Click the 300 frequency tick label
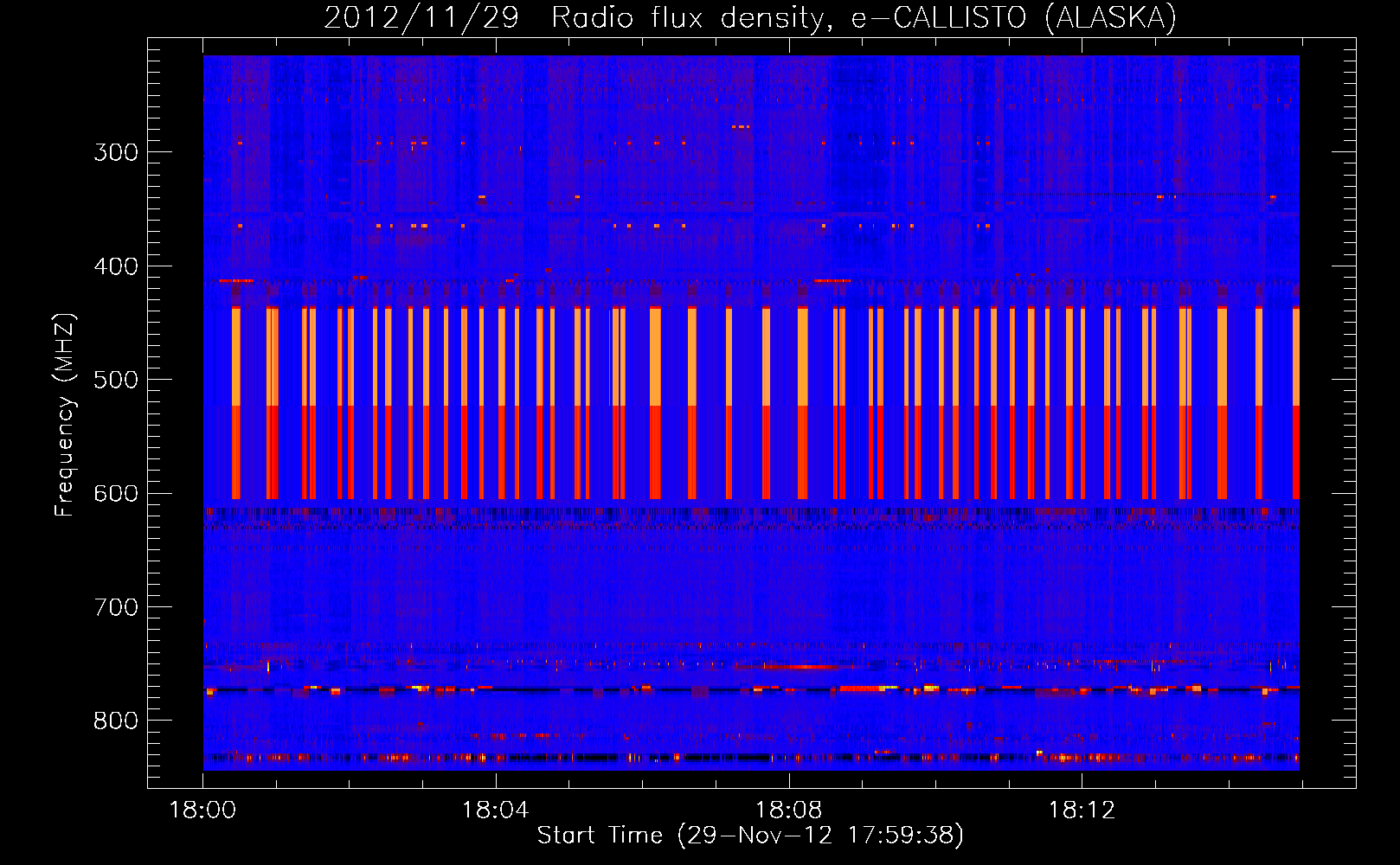The image size is (1400, 865). point(116,152)
